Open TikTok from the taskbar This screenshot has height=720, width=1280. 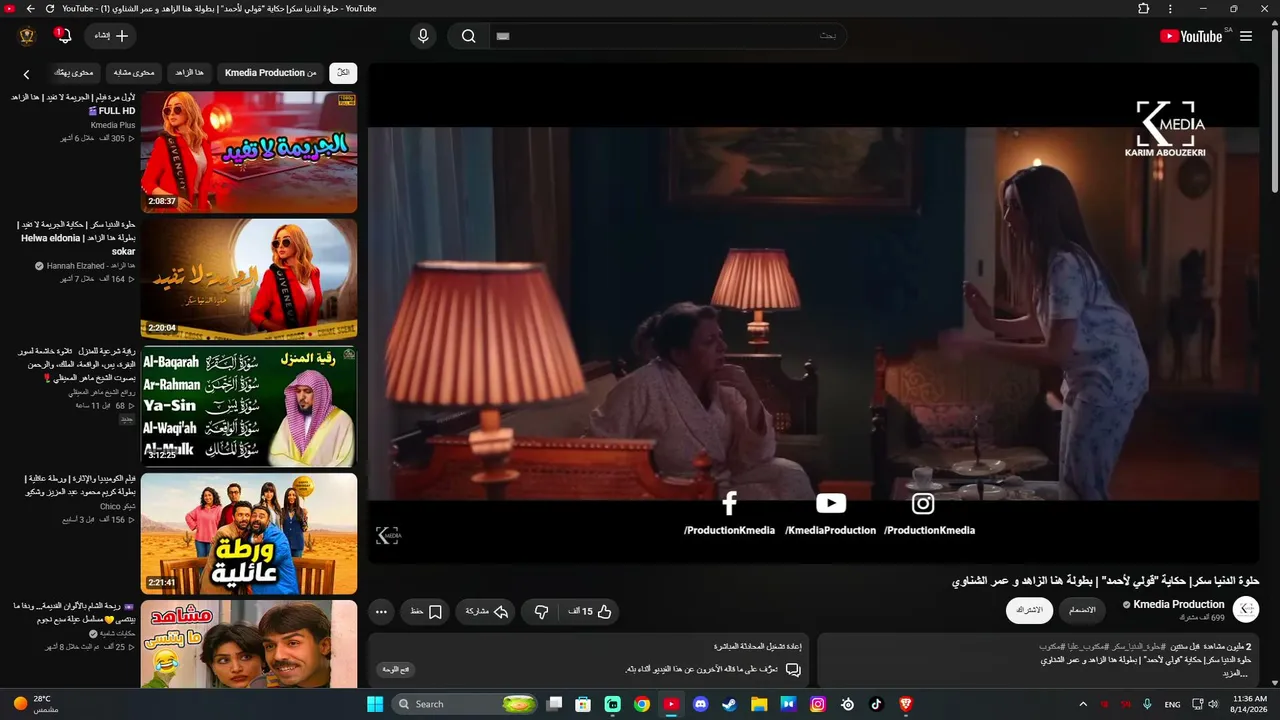pos(877,704)
